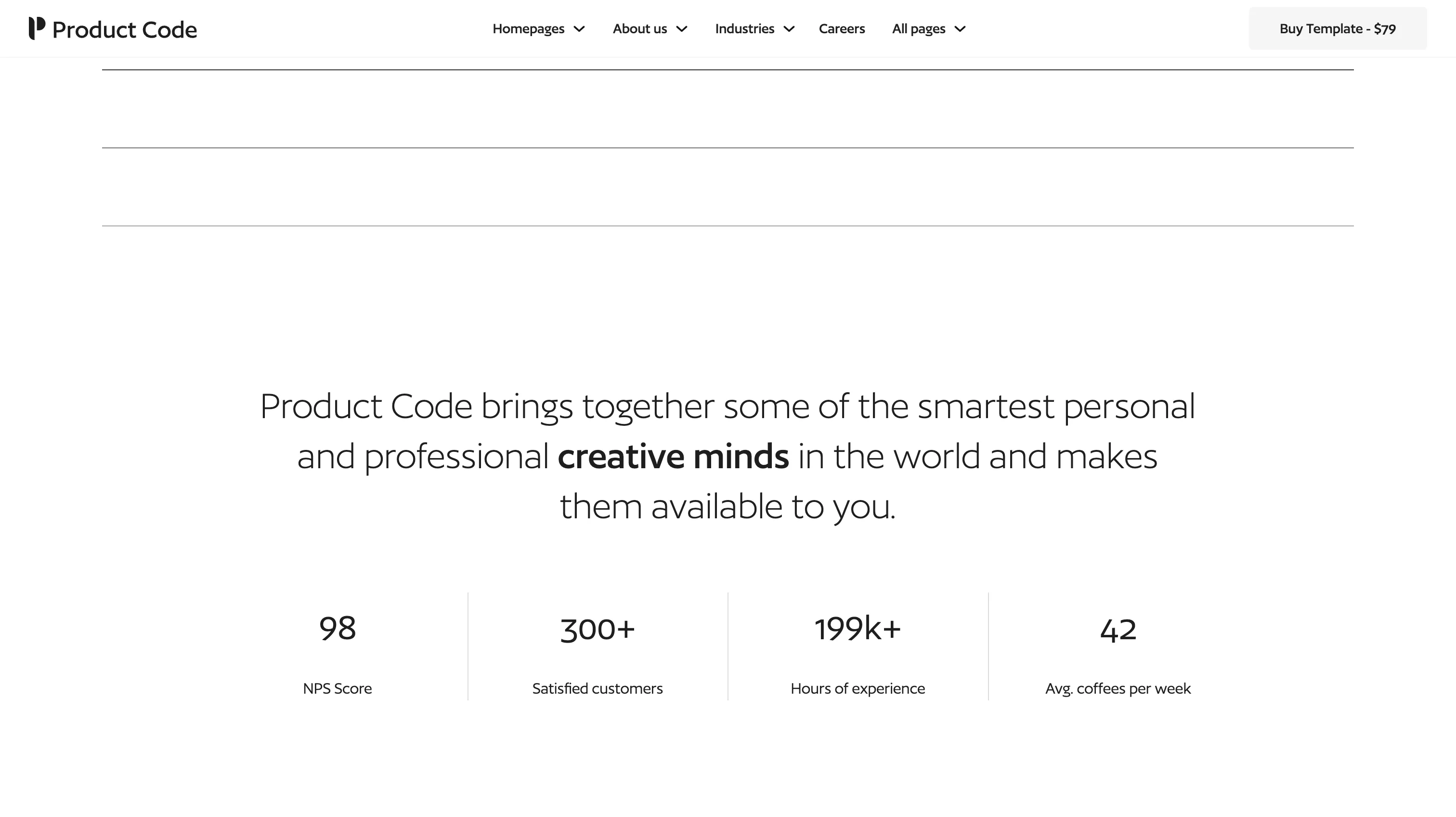1456x817 pixels.
Task: Click the 199k+ statistic figure
Action: coord(858,629)
